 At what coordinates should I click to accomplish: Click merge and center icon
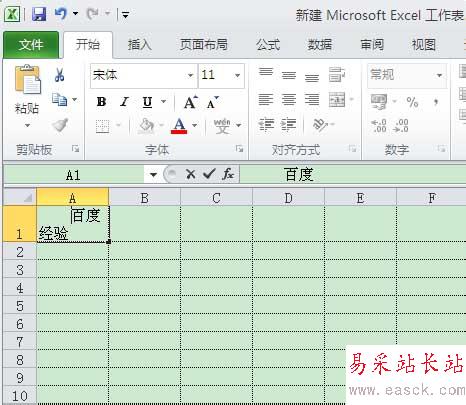[x=337, y=100]
